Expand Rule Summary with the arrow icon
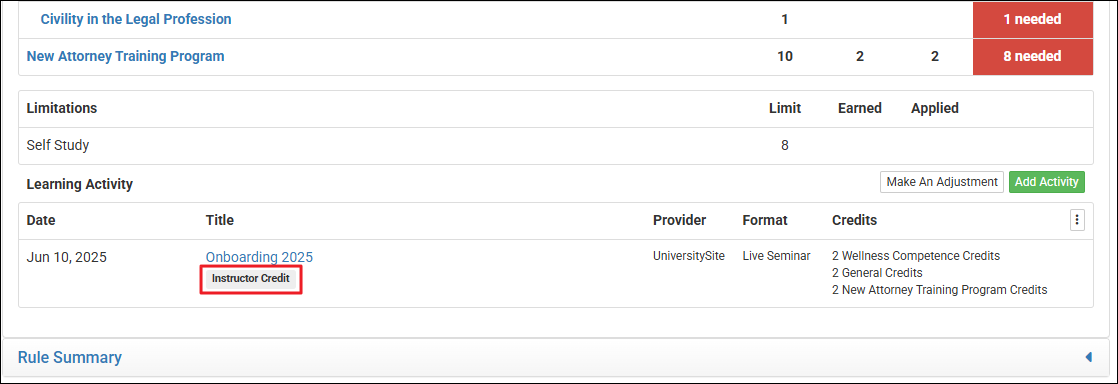The width and height of the screenshot is (1118, 384). click(x=1088, y=357)
